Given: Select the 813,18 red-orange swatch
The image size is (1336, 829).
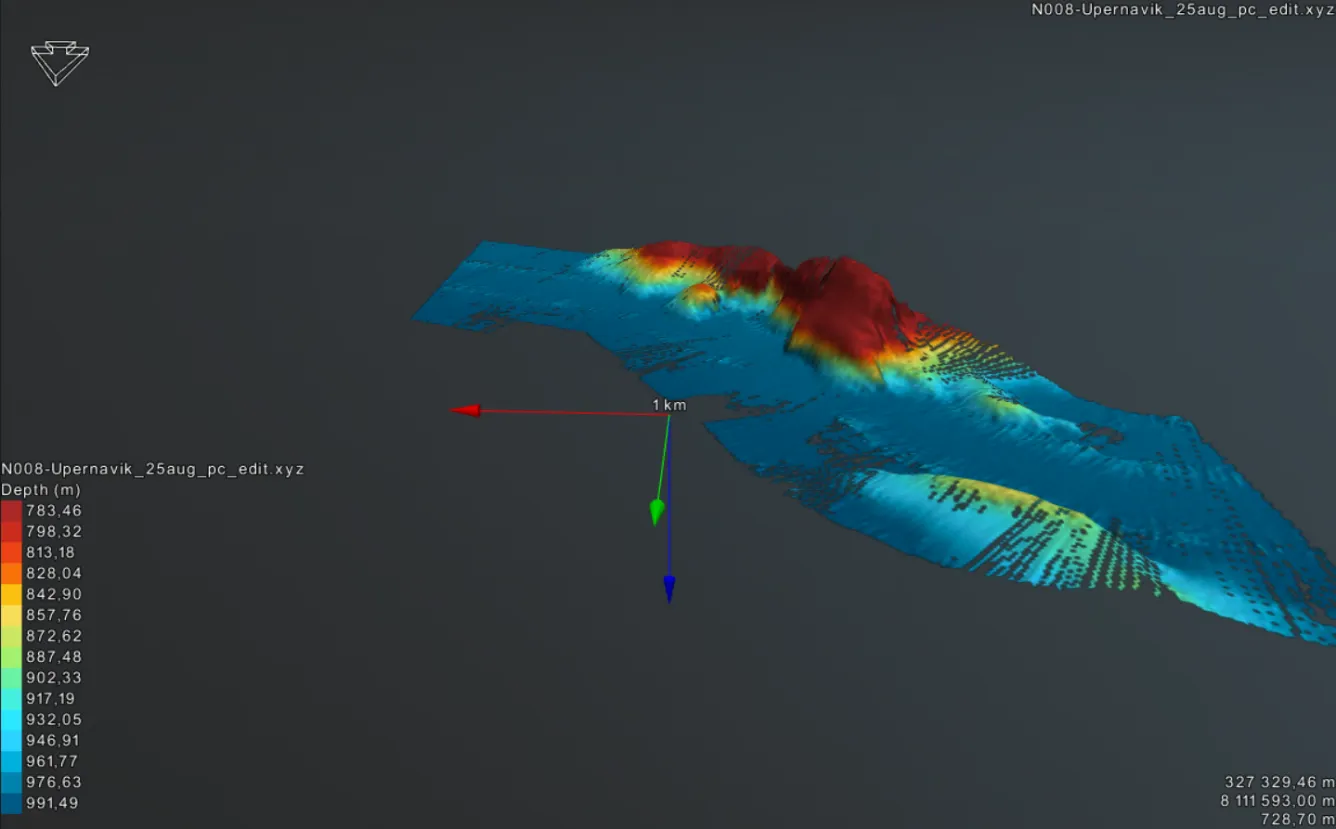Looking at the screenshot, I should [x=11, y=553].
